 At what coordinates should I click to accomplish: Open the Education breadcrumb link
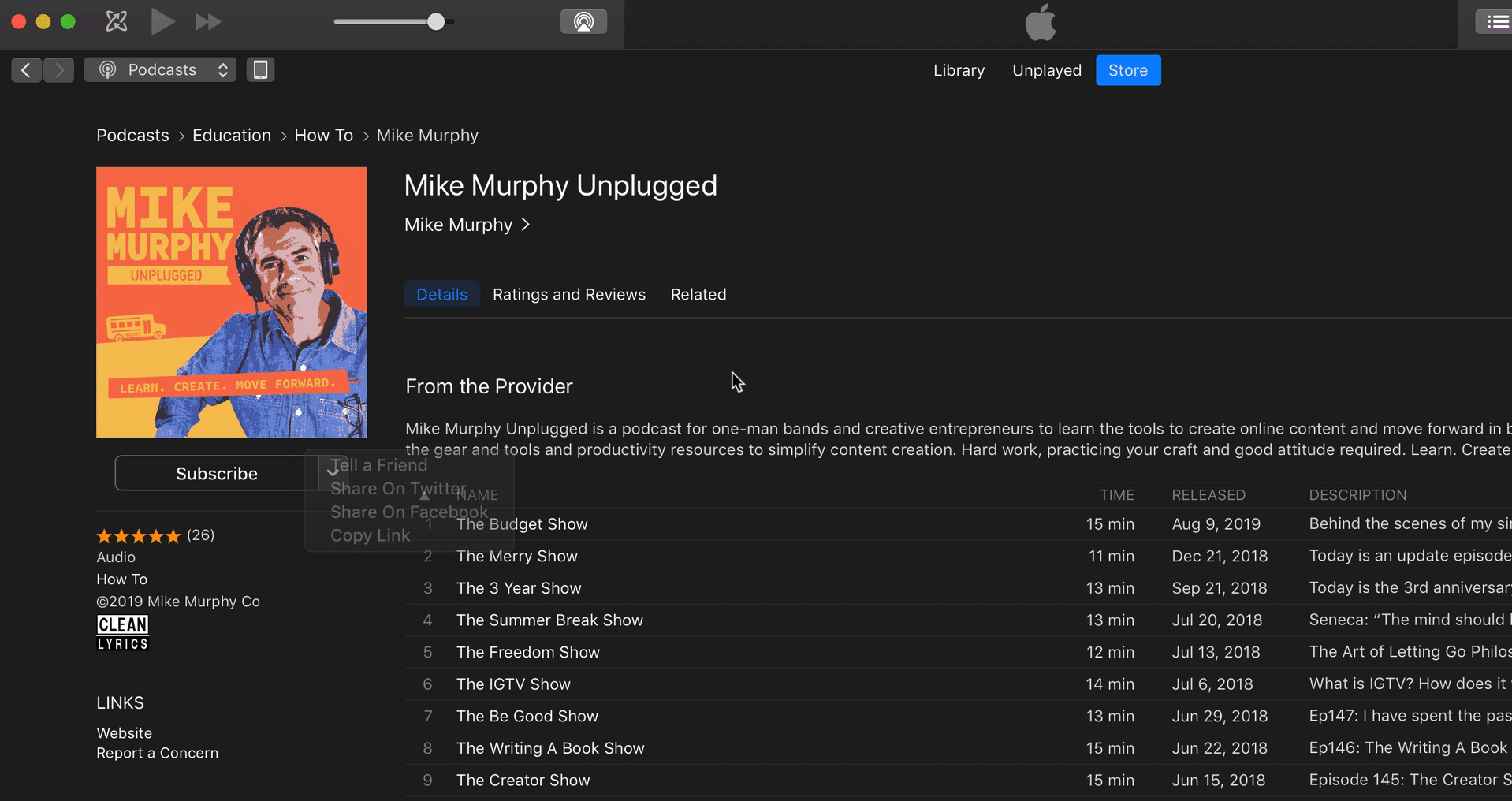click(232, 136)
